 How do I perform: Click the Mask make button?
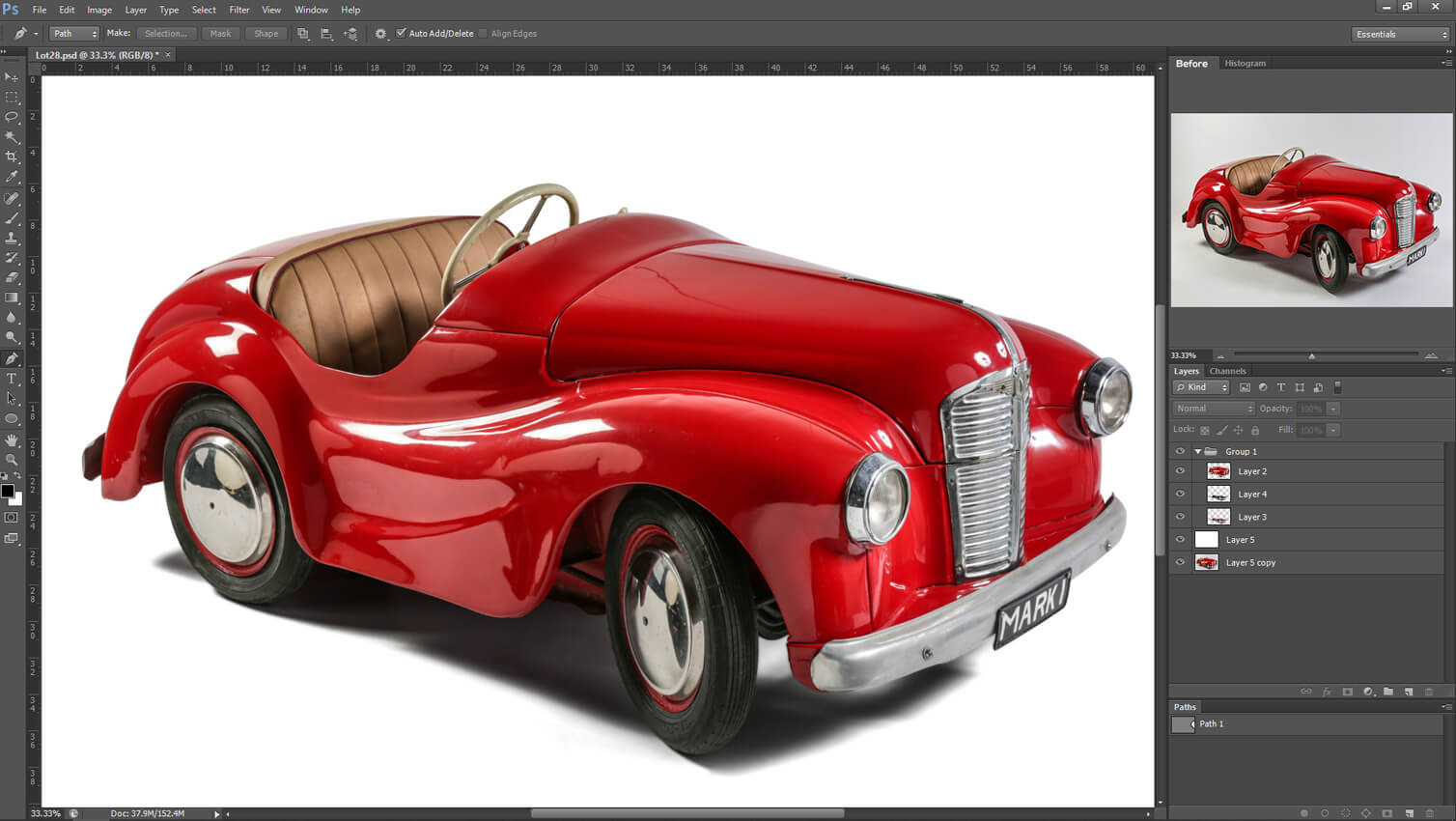tap(220, 34)
